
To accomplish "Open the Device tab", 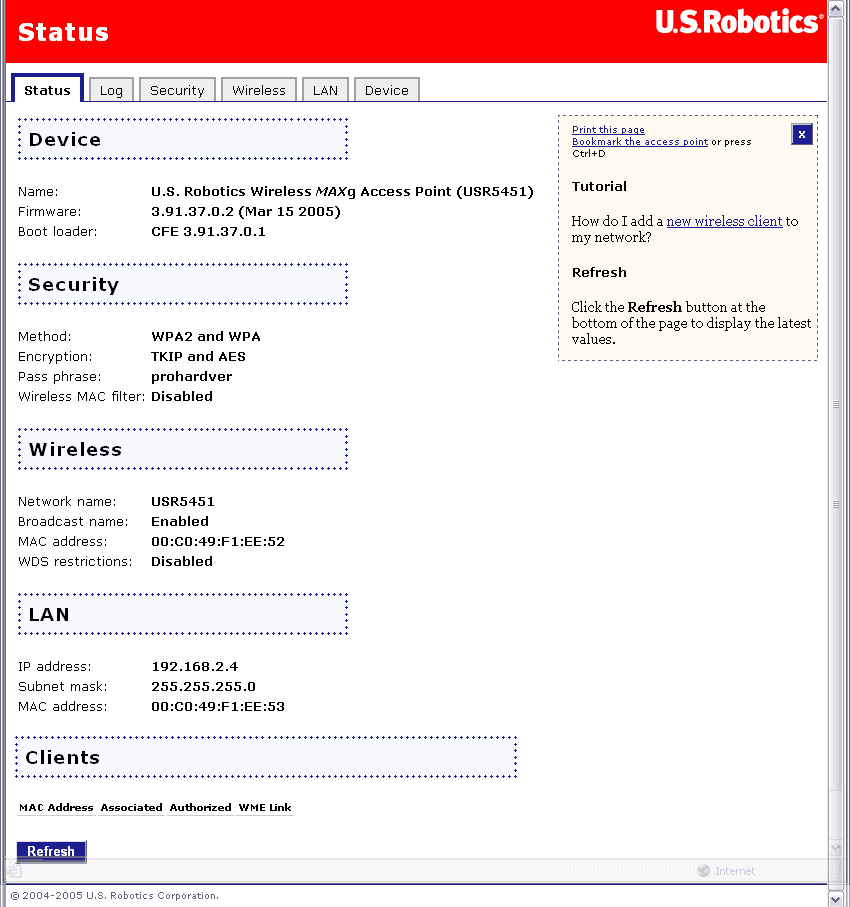I will (387, 90).
